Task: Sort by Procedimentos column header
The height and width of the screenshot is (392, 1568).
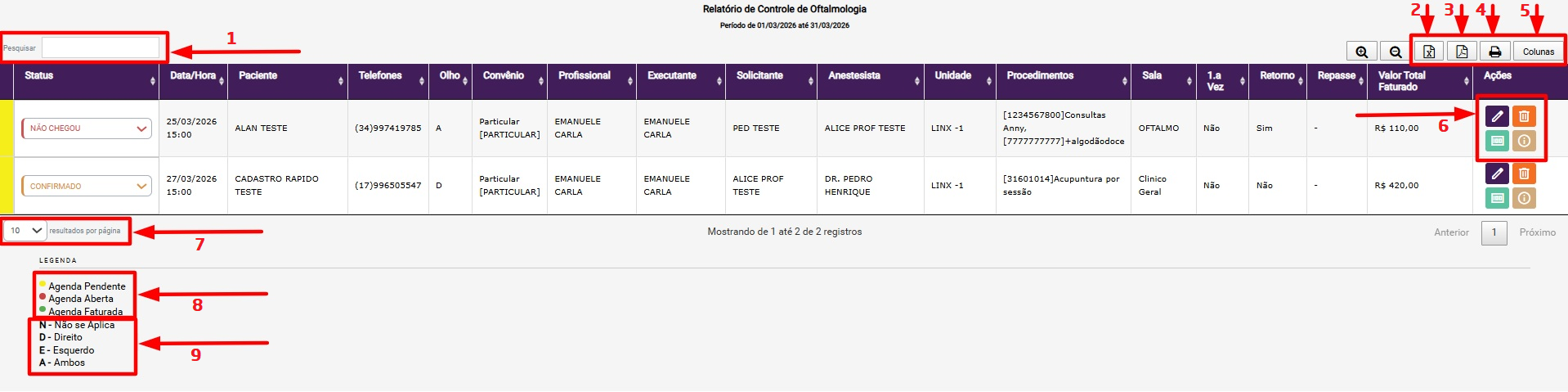Action: tap(1040, 75)
